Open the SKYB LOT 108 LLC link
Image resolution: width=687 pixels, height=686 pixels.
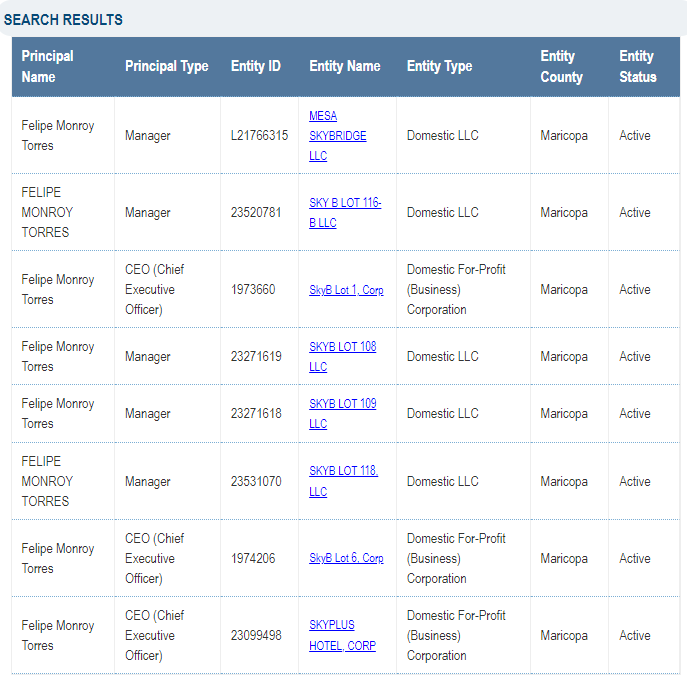point(342,357)
